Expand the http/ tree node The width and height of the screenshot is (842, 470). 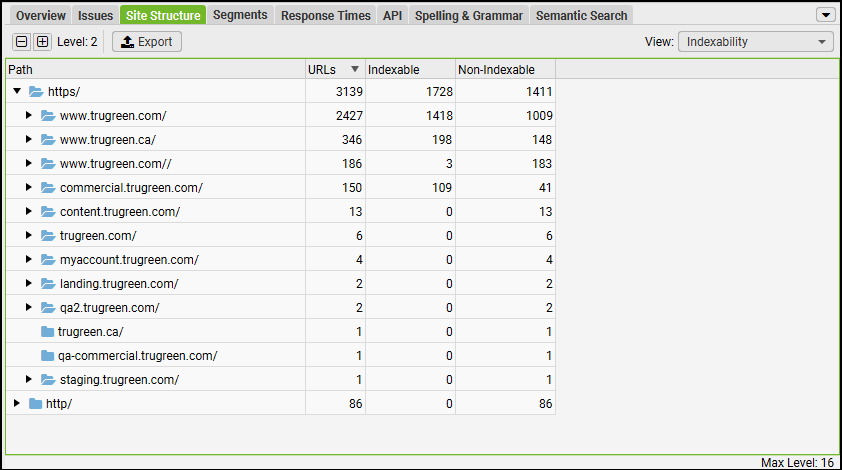[x=17, y=403]
